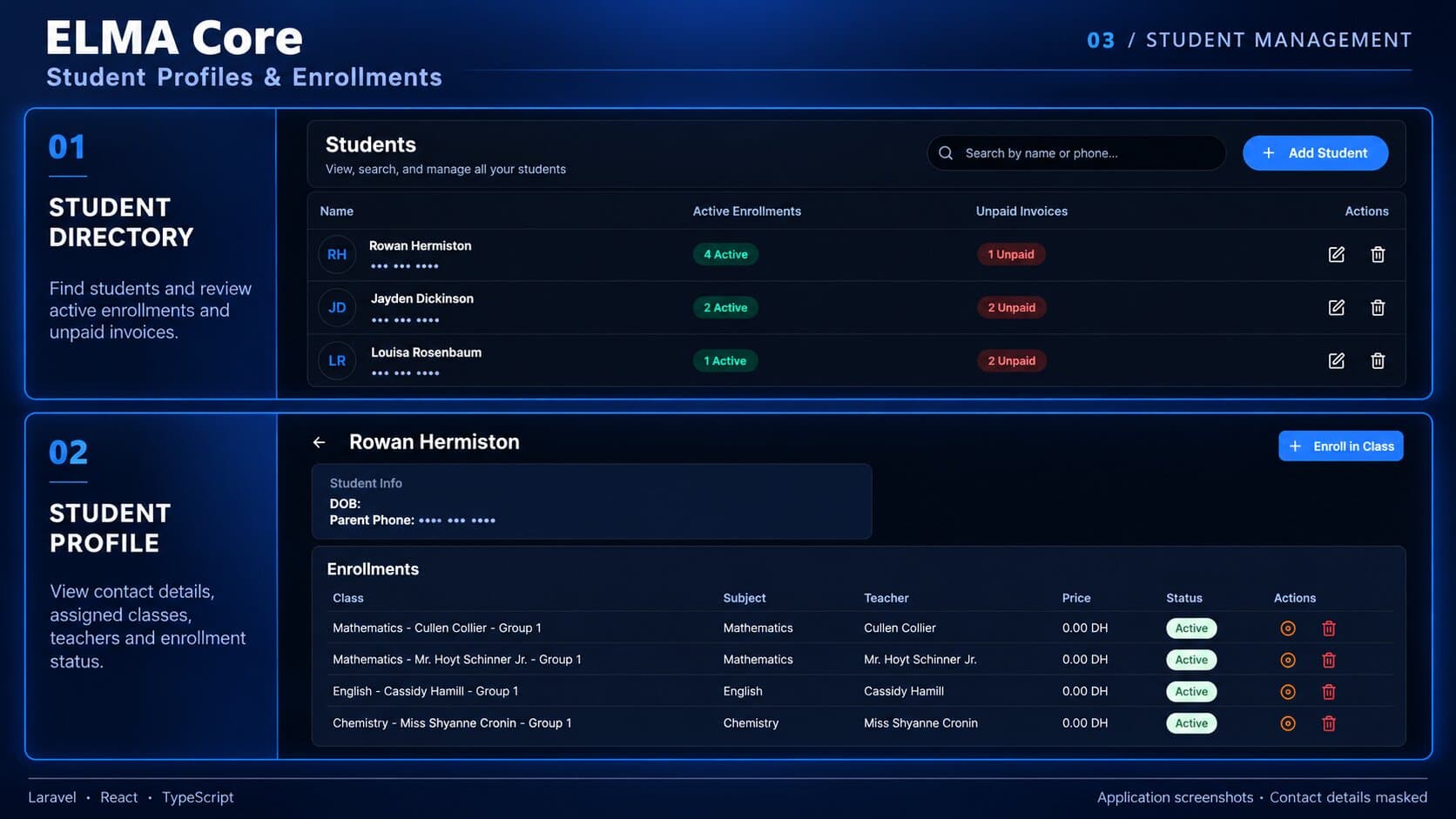Click the orange circle icon for the Chemistry enrollment

(x=1288, y=723)
